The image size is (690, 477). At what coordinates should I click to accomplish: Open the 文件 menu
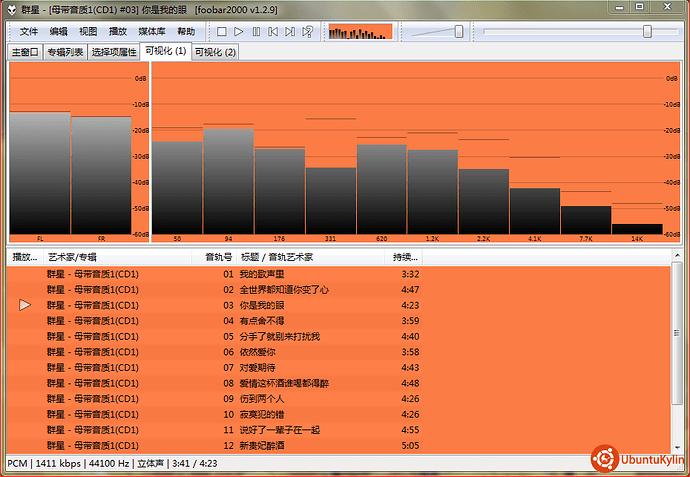pos(29,32)
